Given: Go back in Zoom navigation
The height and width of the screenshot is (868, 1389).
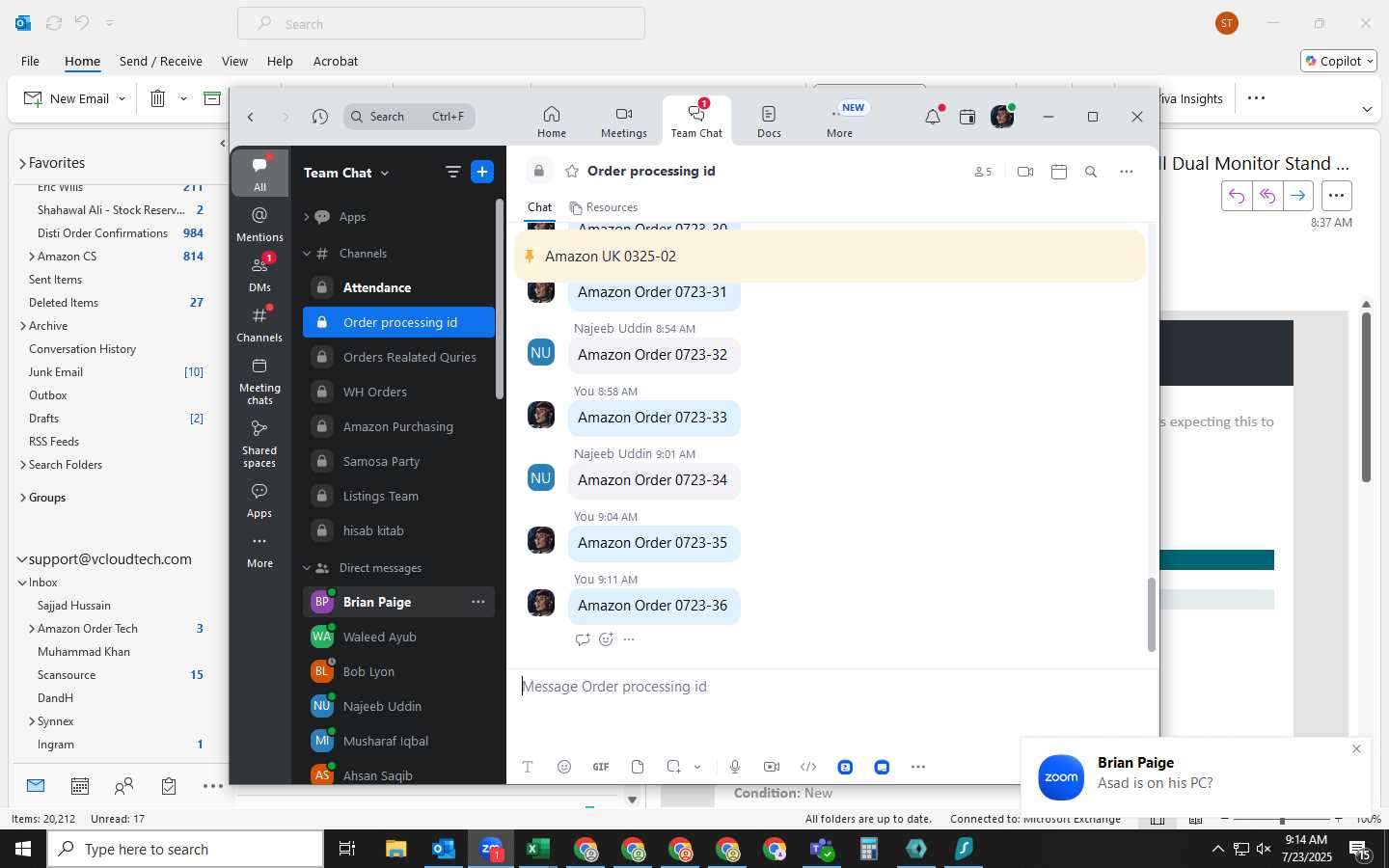Looking at the screenshot, I should 251,117.
